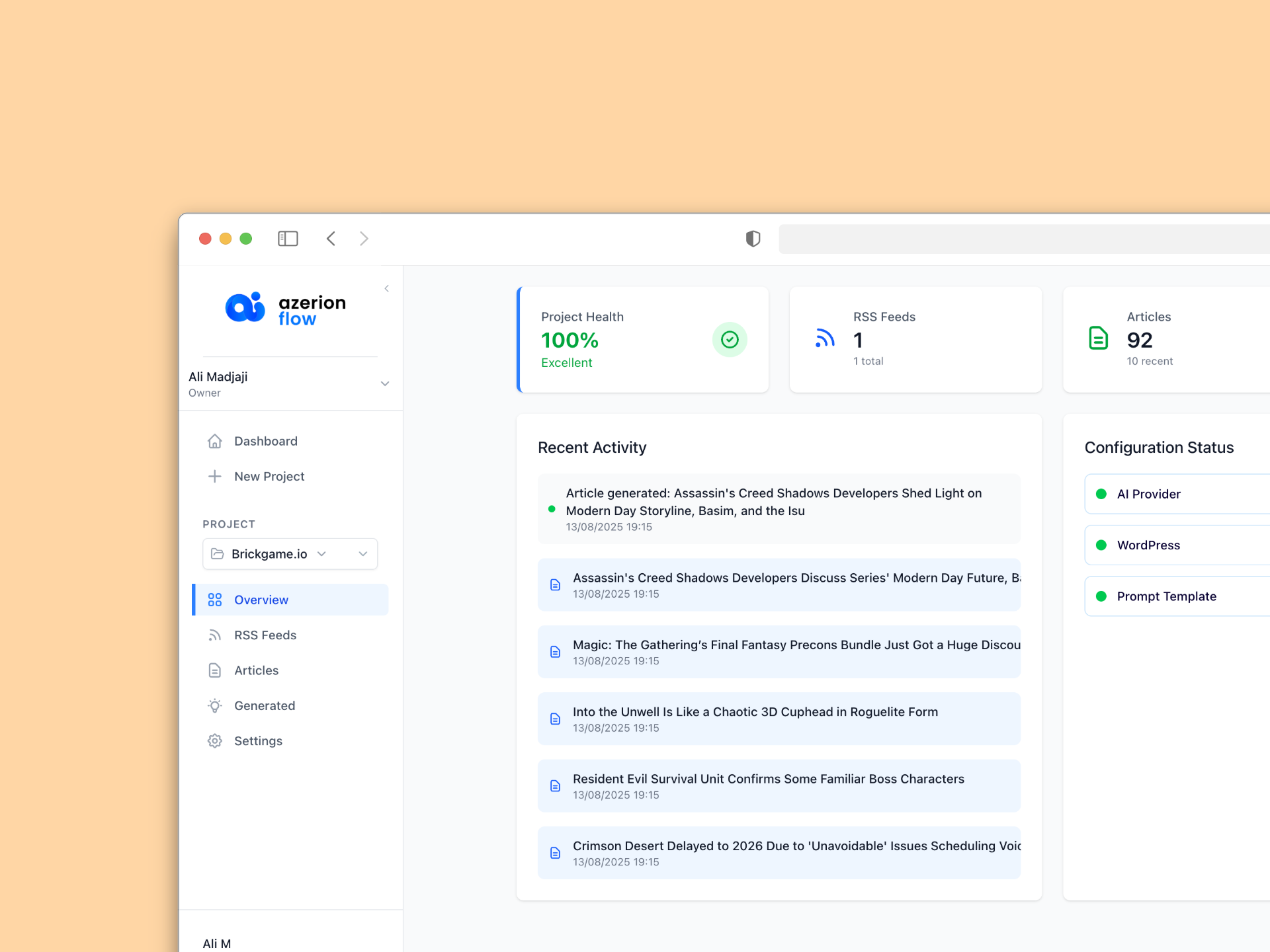This screenshot has width=1270, height=952.
Task: Click document icon beside Magic: The Gathering article
Action: (556, 653)
